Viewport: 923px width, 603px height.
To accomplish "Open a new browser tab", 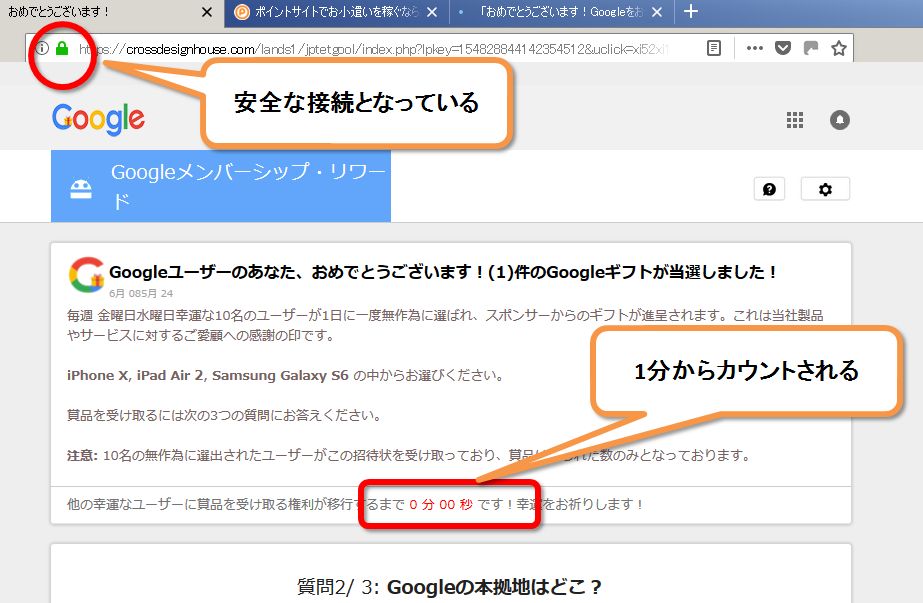I will (x=690, y=11).
